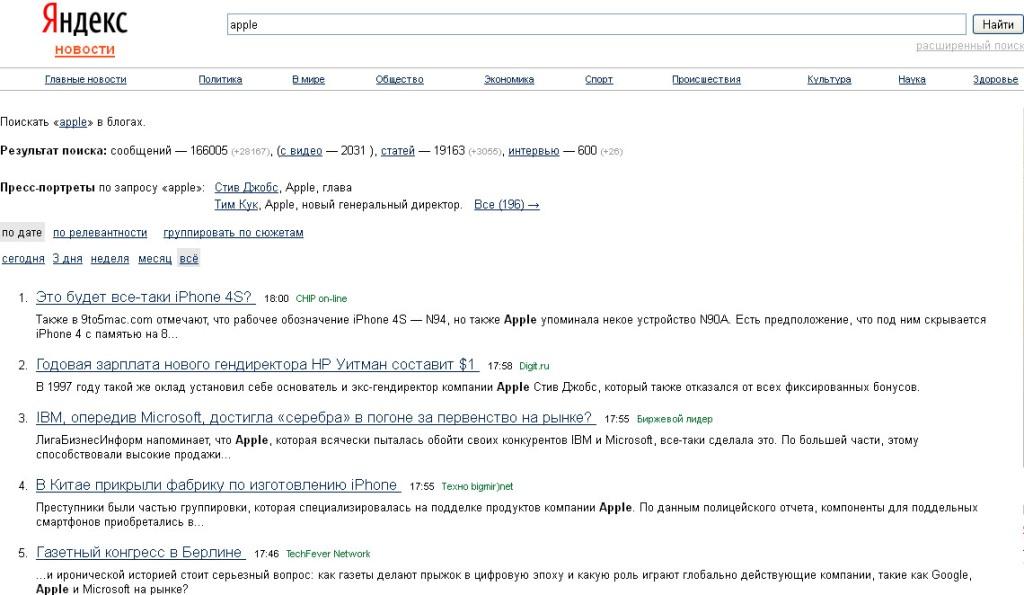Select группировать по сюжетам option
The width and height of the screenshot is (1024, 595).
(233, 233)
